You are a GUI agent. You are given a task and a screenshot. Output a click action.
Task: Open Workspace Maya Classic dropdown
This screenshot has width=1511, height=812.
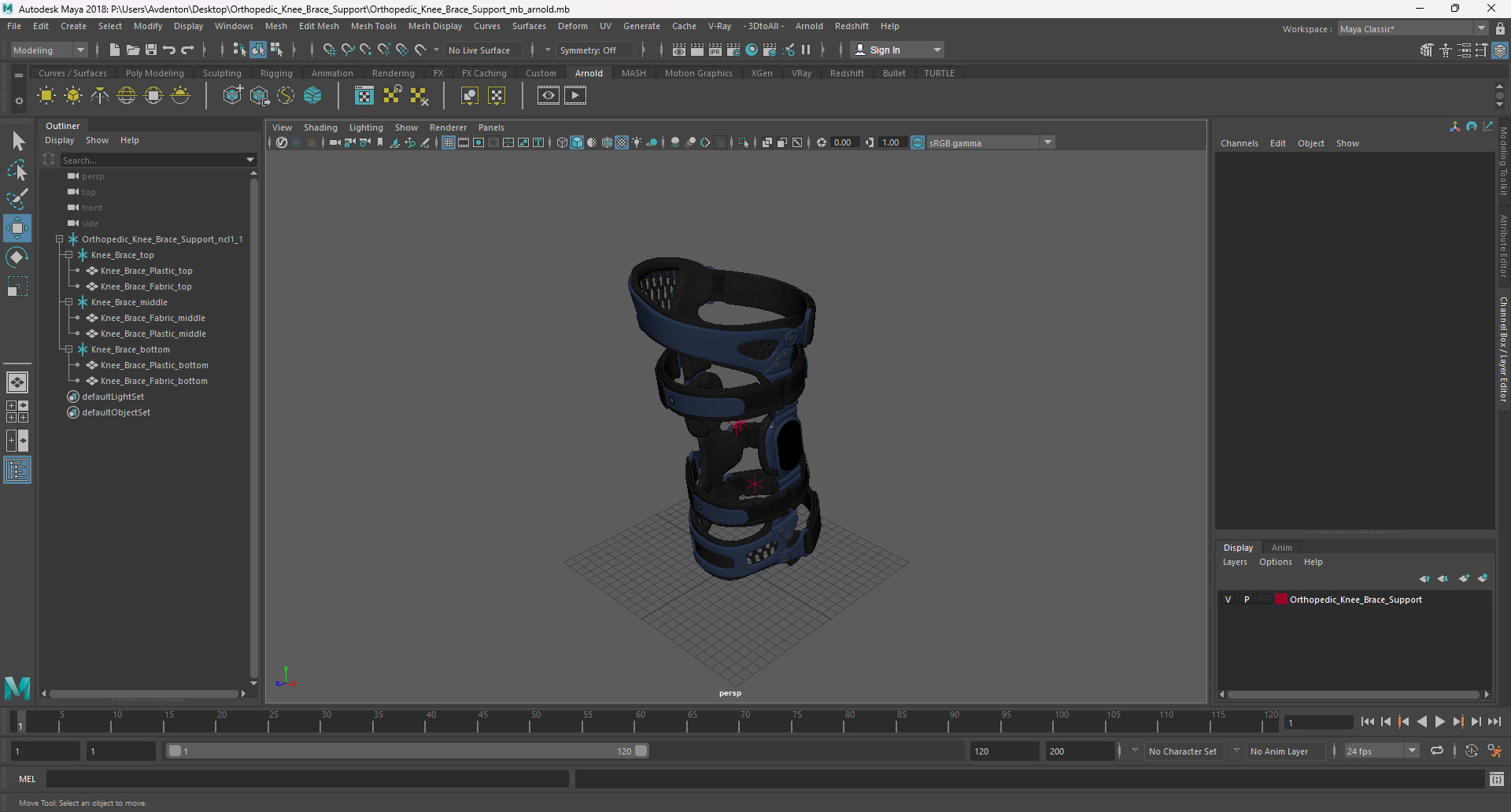1413,28
